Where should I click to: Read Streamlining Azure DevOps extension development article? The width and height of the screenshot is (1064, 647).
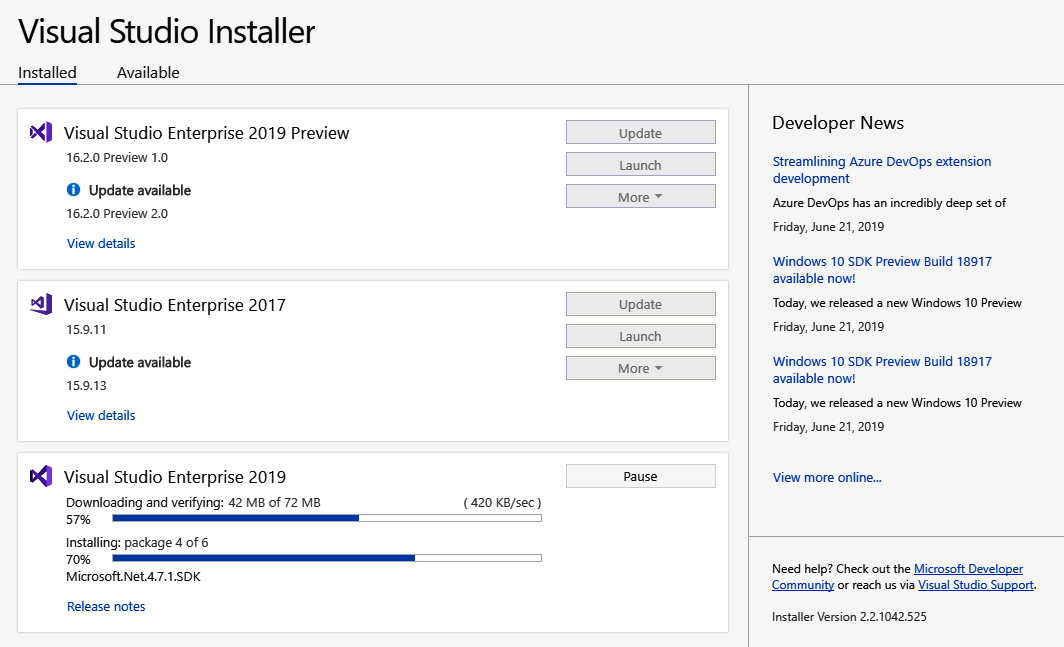point(881,170)
